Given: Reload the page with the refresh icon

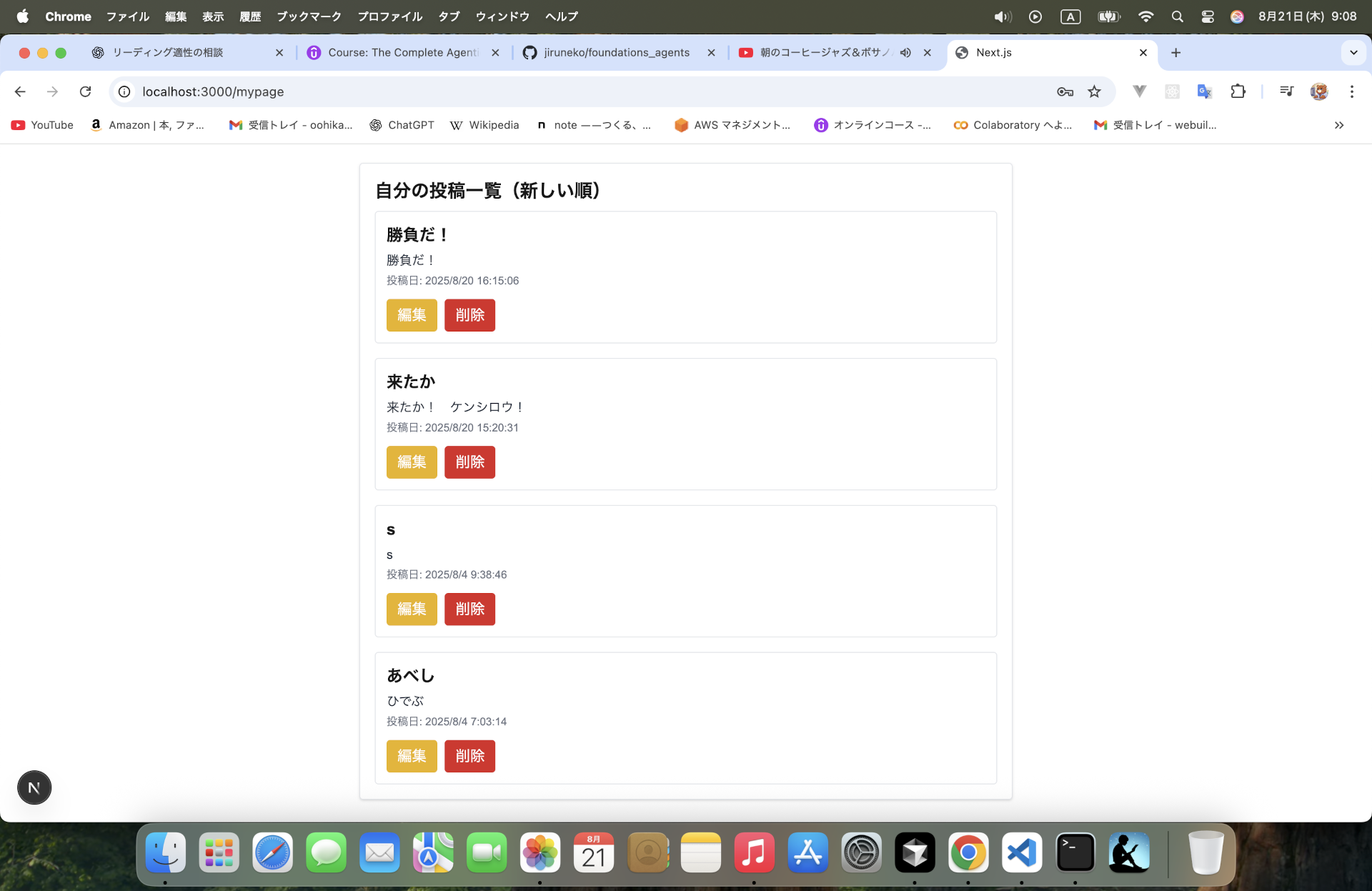Looking at the screenshot, I should pos(85,91).
